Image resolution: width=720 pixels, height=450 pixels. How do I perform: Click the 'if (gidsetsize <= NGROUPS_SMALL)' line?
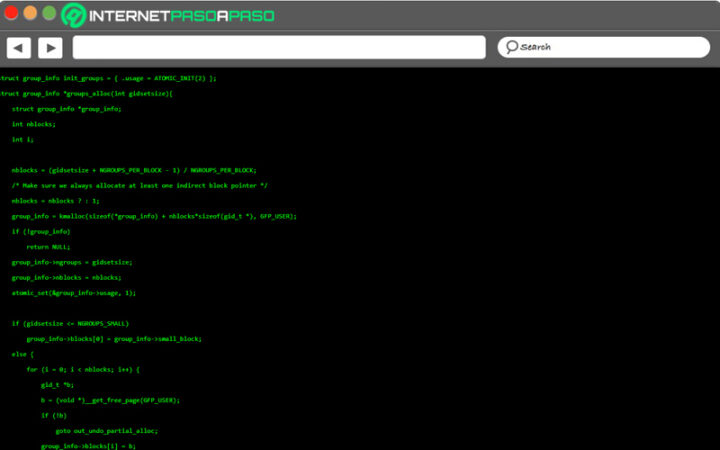coord(70,323)
